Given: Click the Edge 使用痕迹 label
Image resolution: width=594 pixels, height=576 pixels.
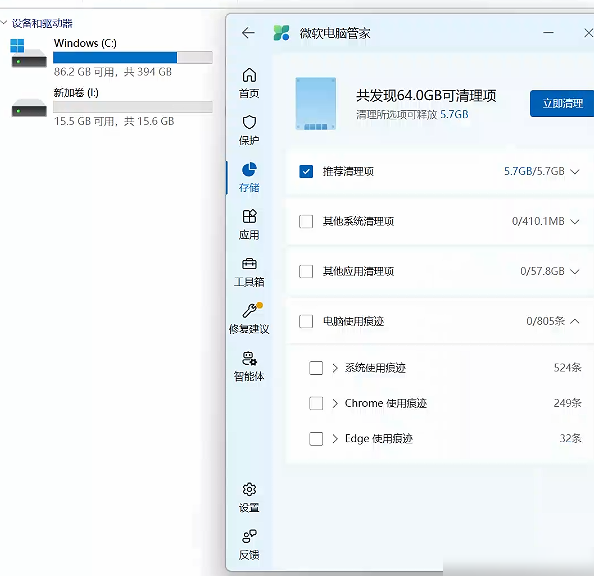Looking at the screenshot, I should click(378, 439).
